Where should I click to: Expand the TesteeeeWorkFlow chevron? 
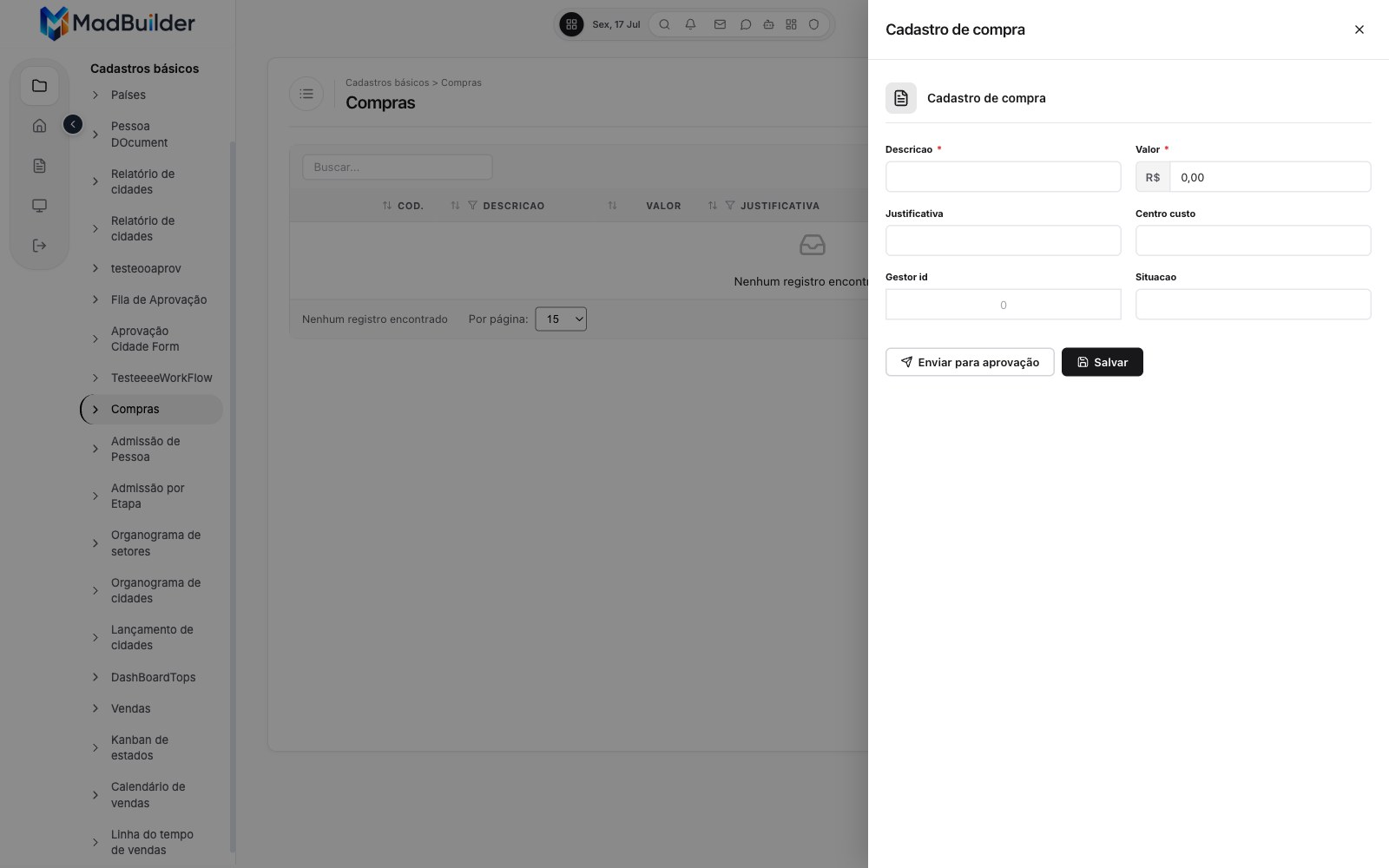point(95,378)
